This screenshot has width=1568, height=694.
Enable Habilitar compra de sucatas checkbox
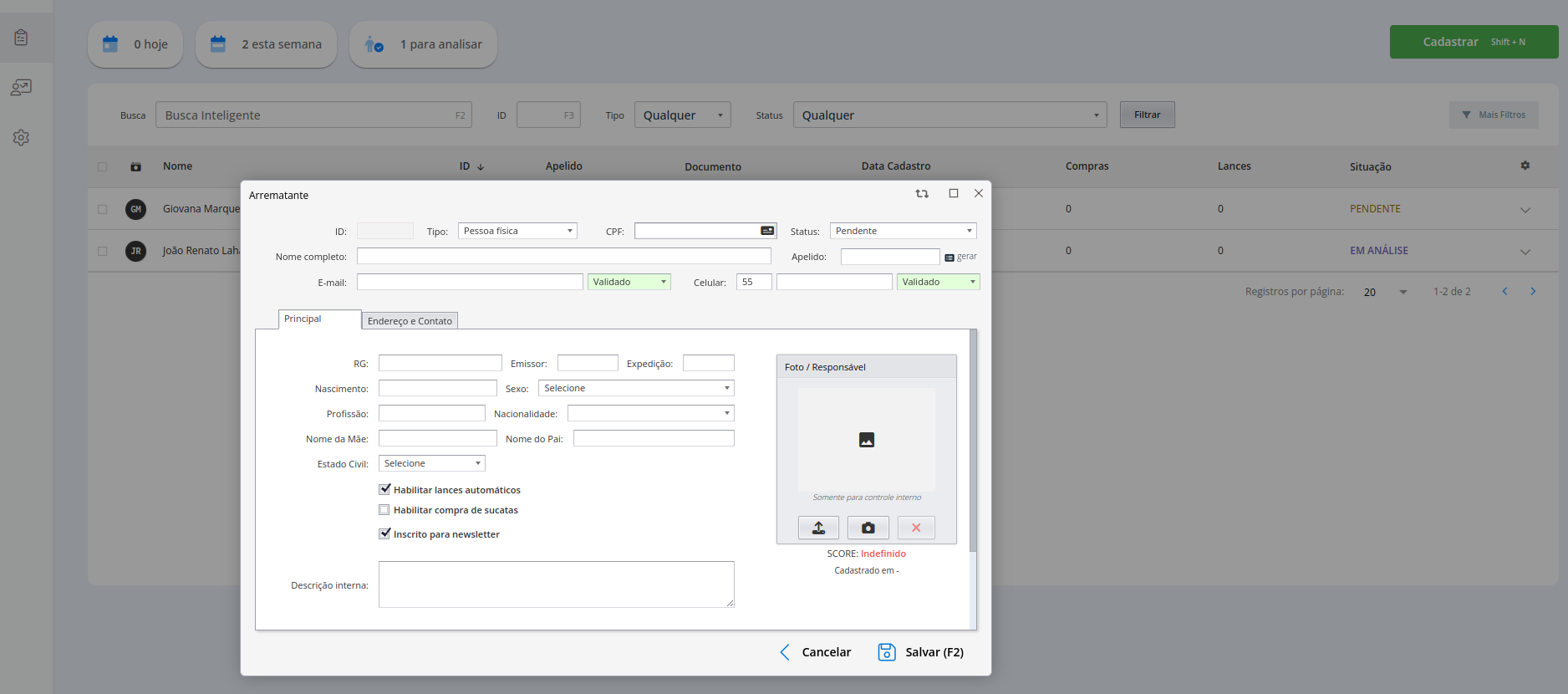pyautogui.click(x=384, y=510)
